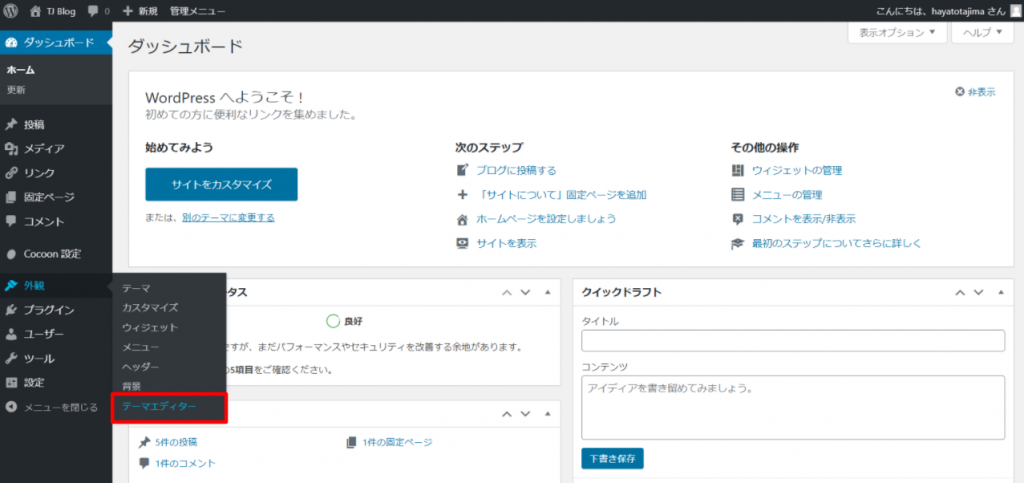Collapse the 概要 box with triangle toggle
The width and height of the screenshot is (1024, 483).
pos(548,414)
